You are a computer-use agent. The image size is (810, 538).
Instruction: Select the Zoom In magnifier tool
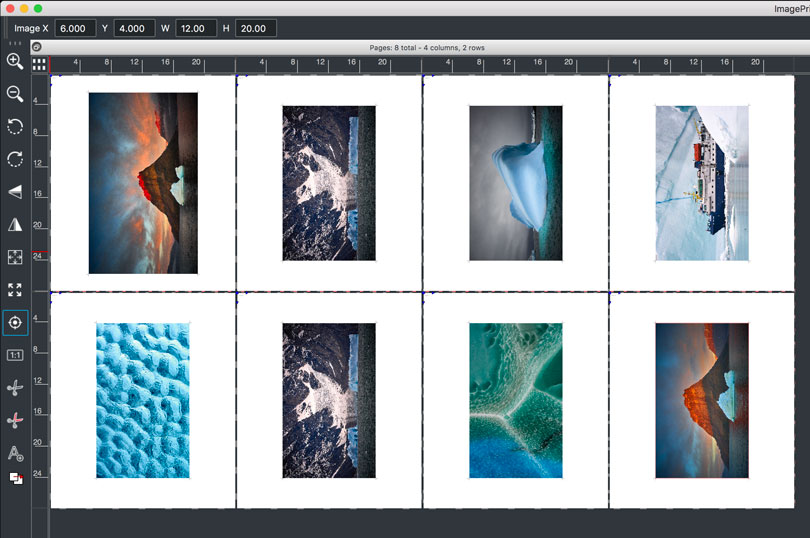point(14,61)
